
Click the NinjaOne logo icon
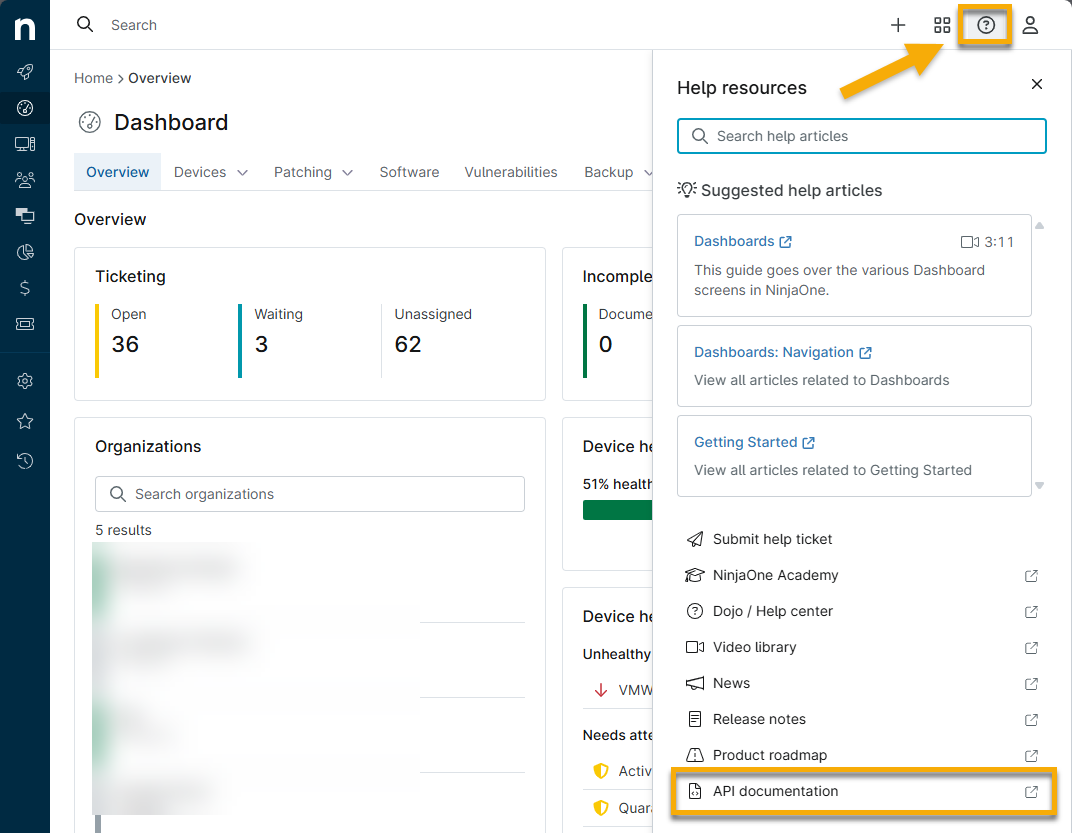(25, 29)
